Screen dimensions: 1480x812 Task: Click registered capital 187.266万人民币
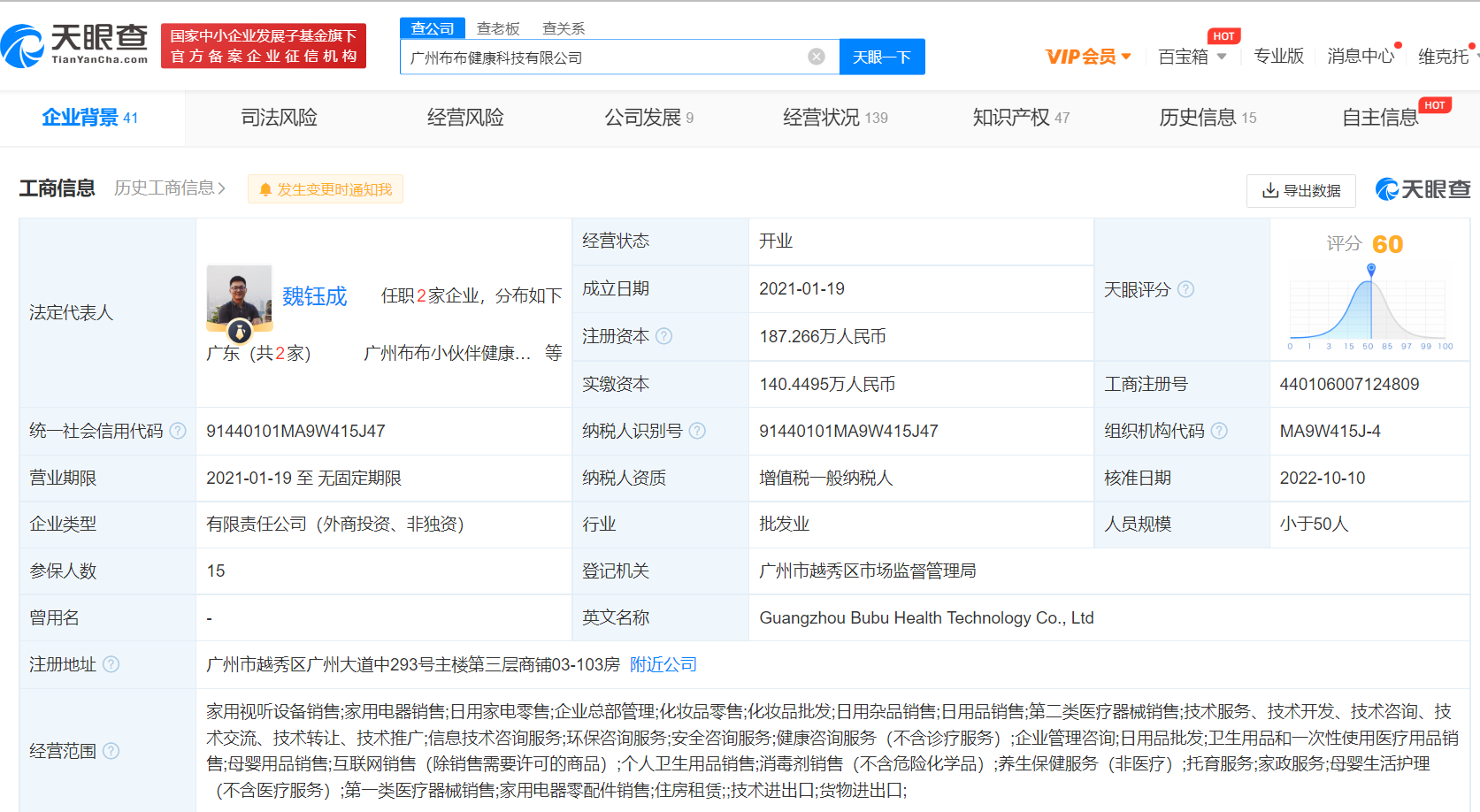pos(823,336)
